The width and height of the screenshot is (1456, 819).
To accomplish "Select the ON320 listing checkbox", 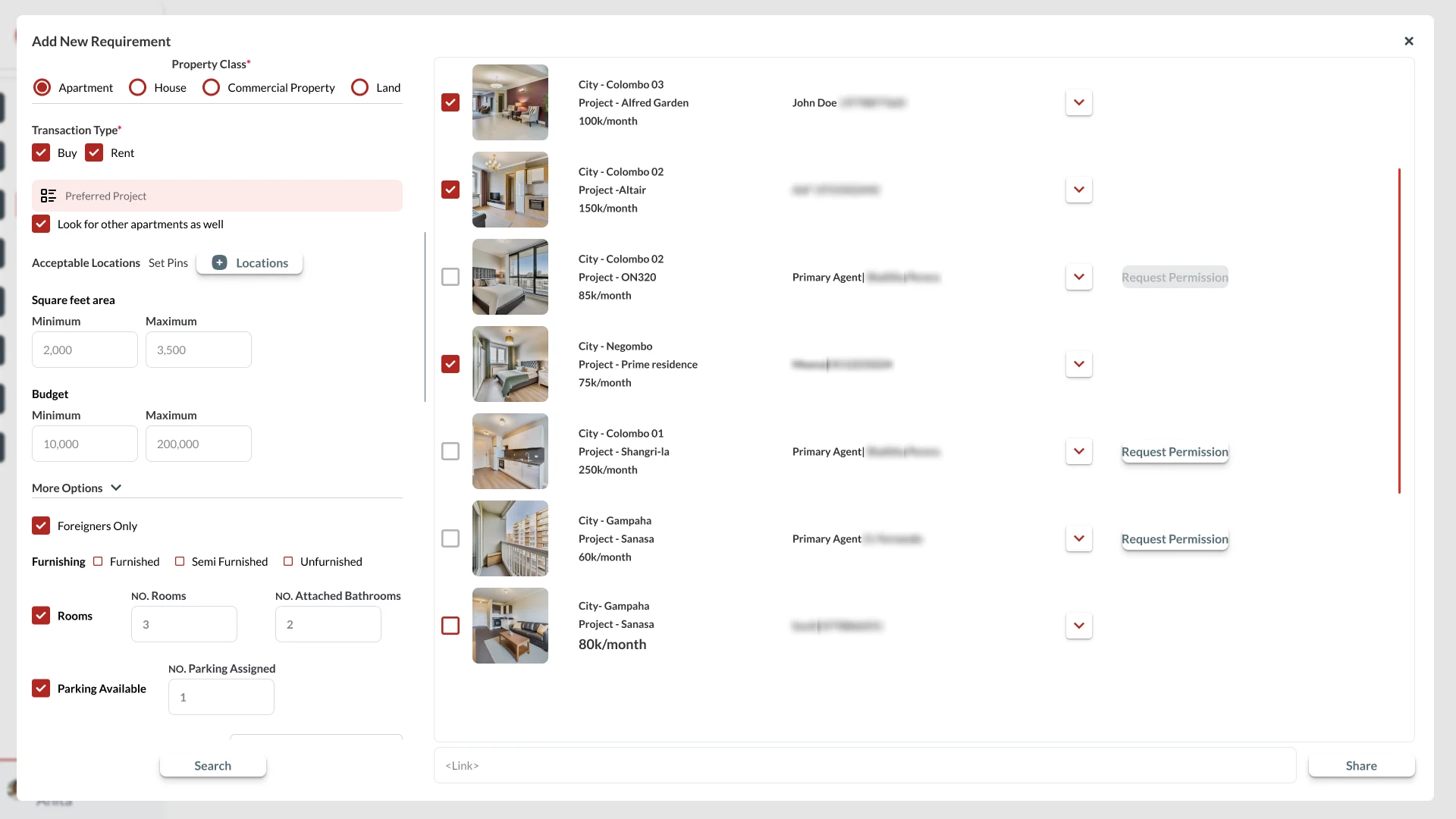I will click(450, 277).
